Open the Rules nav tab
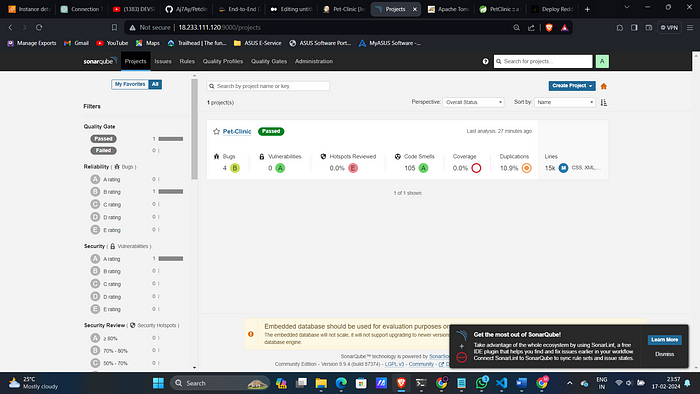 coord(187,61)
